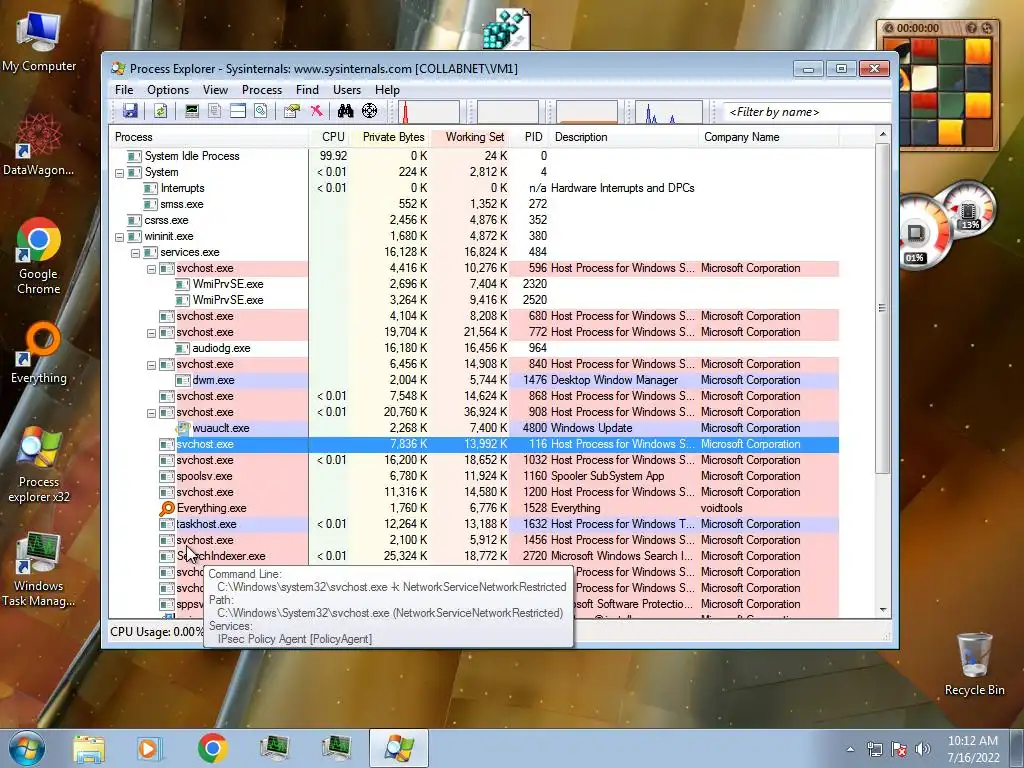Click the Chrome taskbar icon
The width and height of the screenshot is (1024, 768).
(x=212, y=748)
